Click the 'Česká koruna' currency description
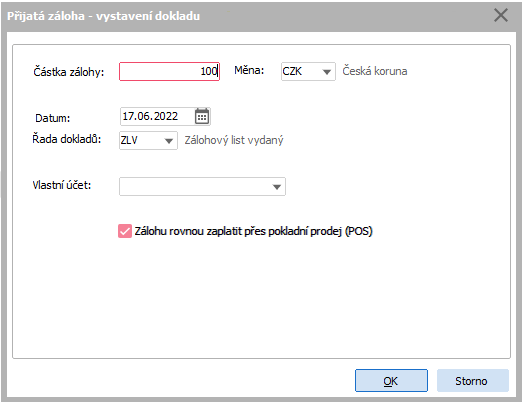The height and width of the screenshot is (402, 522). 375,71
